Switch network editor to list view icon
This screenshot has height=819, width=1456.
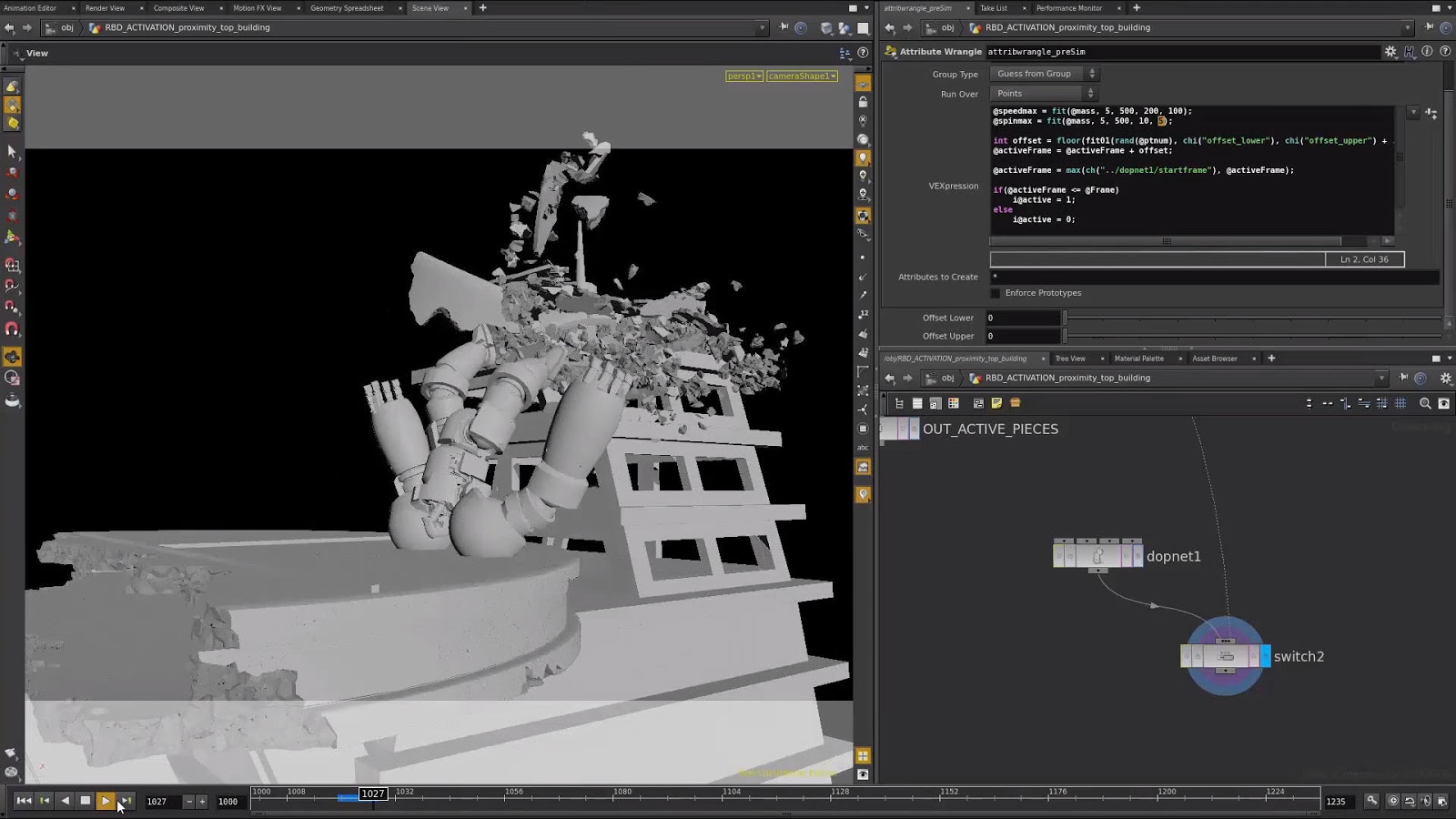tap(917, 403)
